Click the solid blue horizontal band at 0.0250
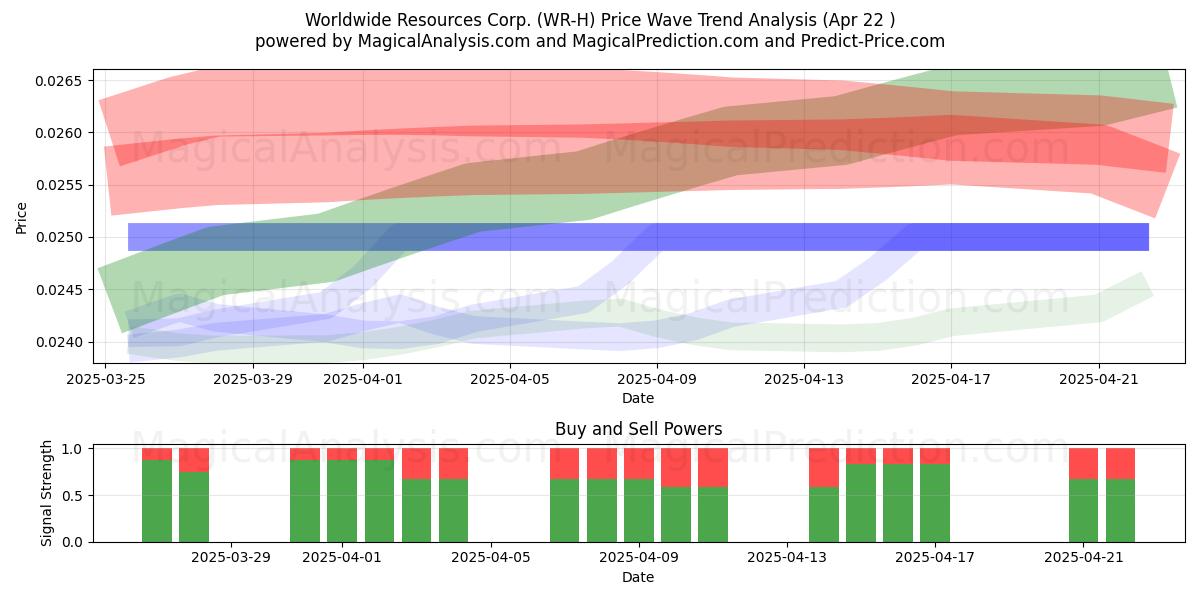The image size is (1200, 600). pos(638,237)
